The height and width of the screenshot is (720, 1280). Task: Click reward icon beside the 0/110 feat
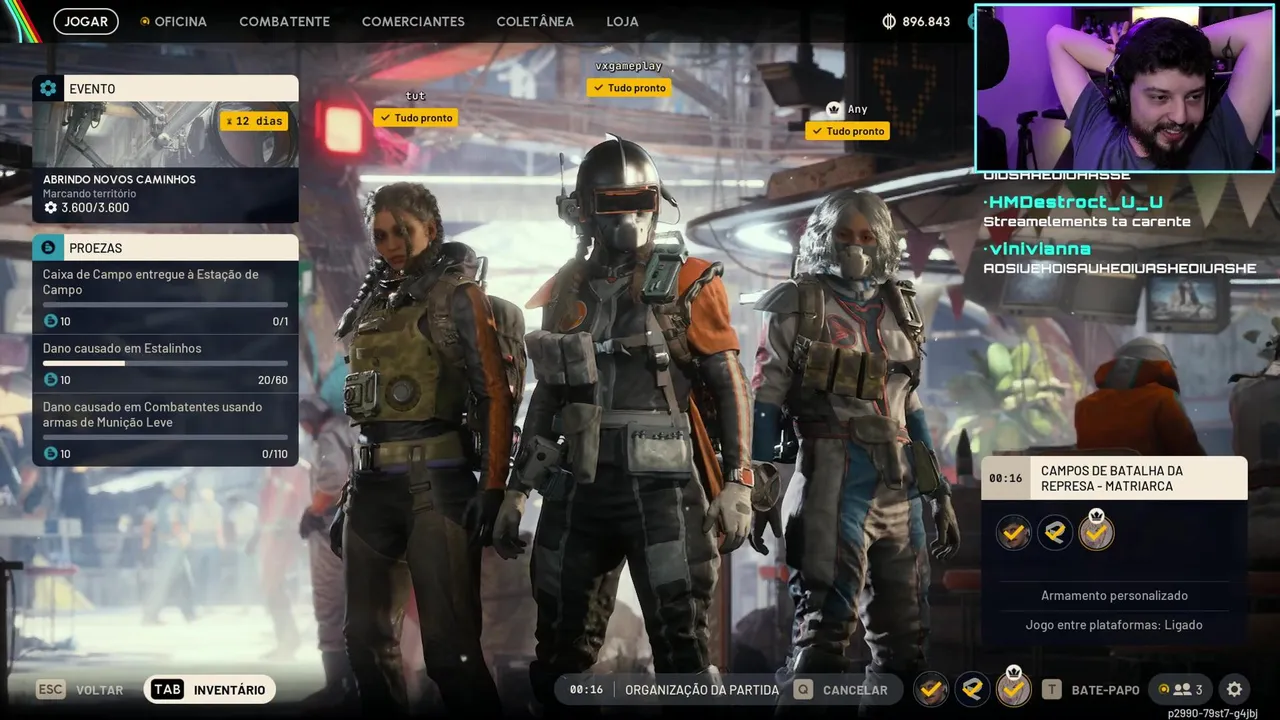coord(51,454)
